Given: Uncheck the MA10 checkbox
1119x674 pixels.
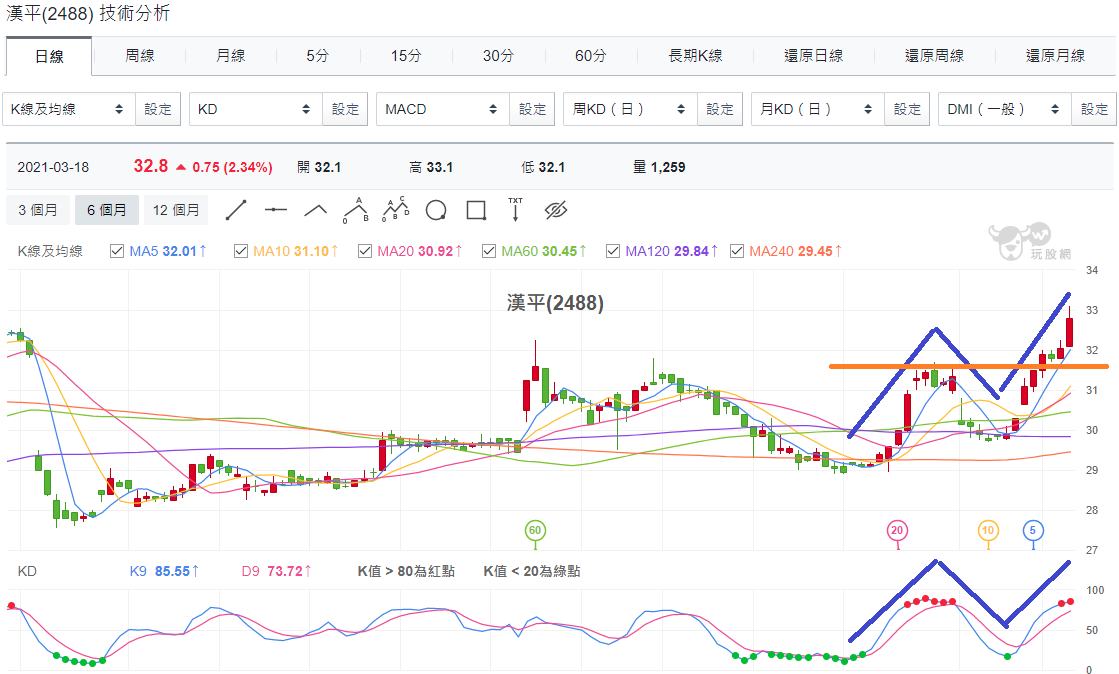Looking at the screenshot, I should point(241,251).
